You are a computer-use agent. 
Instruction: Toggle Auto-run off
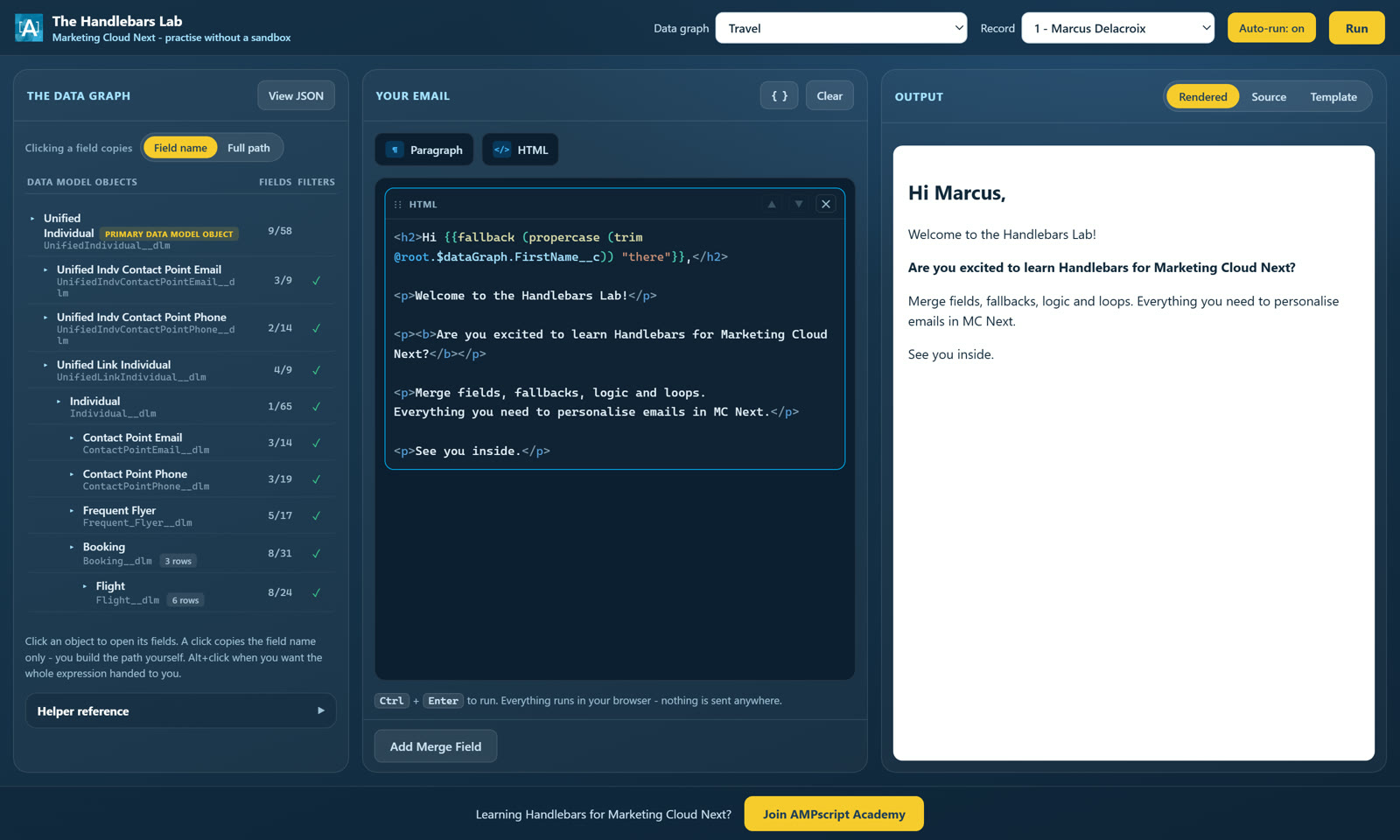[1271, 28]
